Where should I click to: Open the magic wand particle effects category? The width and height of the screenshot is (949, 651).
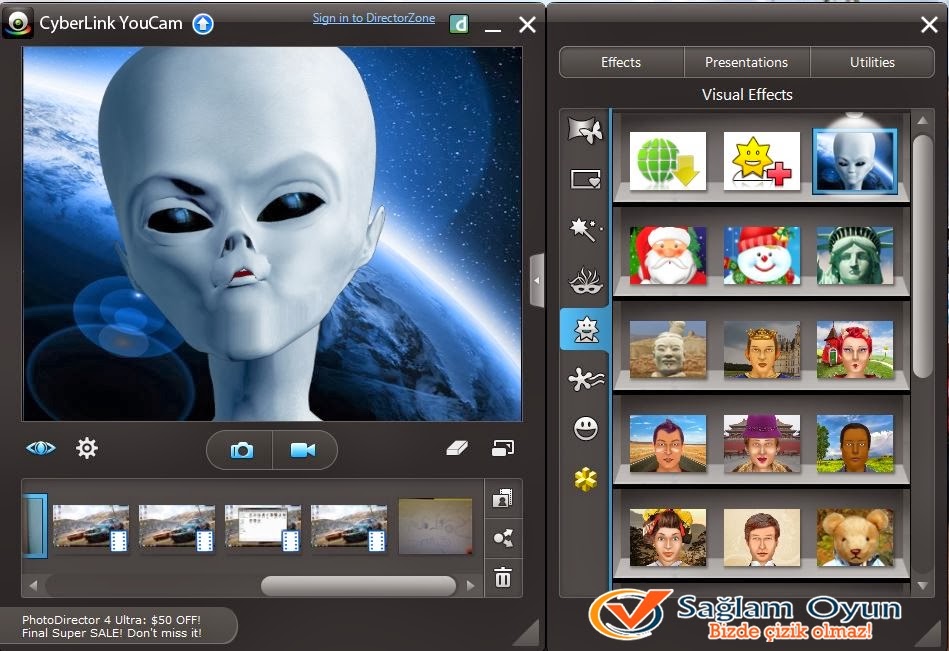click(x=585, y=230)
